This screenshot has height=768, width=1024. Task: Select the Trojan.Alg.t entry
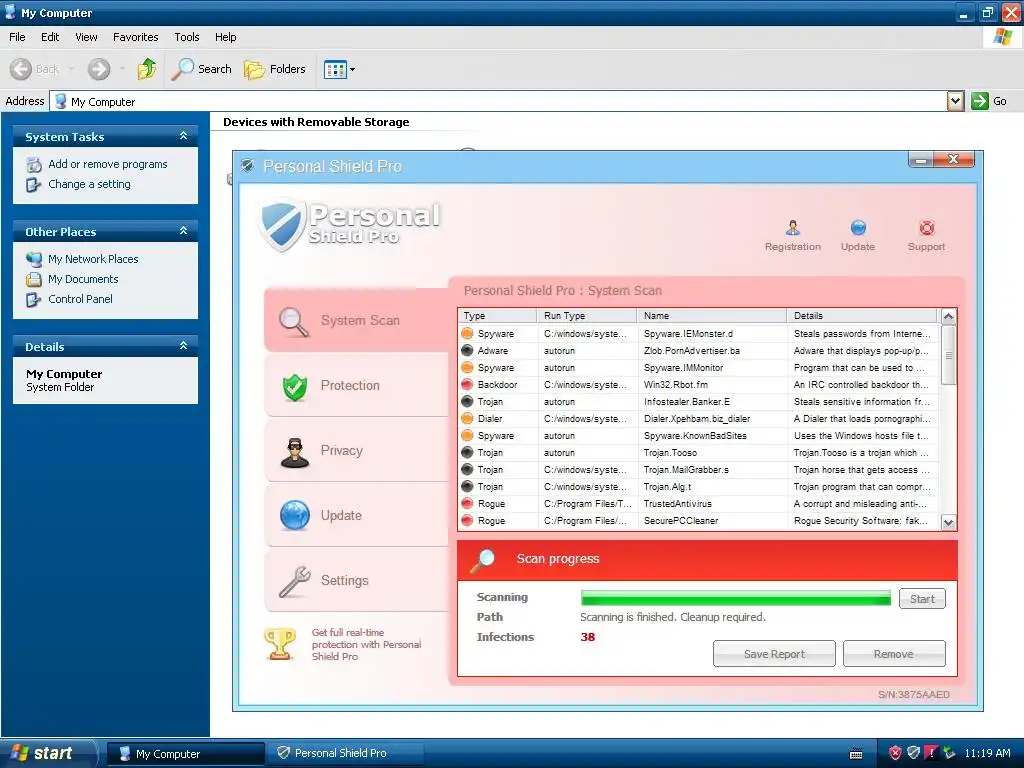point(699,487)
